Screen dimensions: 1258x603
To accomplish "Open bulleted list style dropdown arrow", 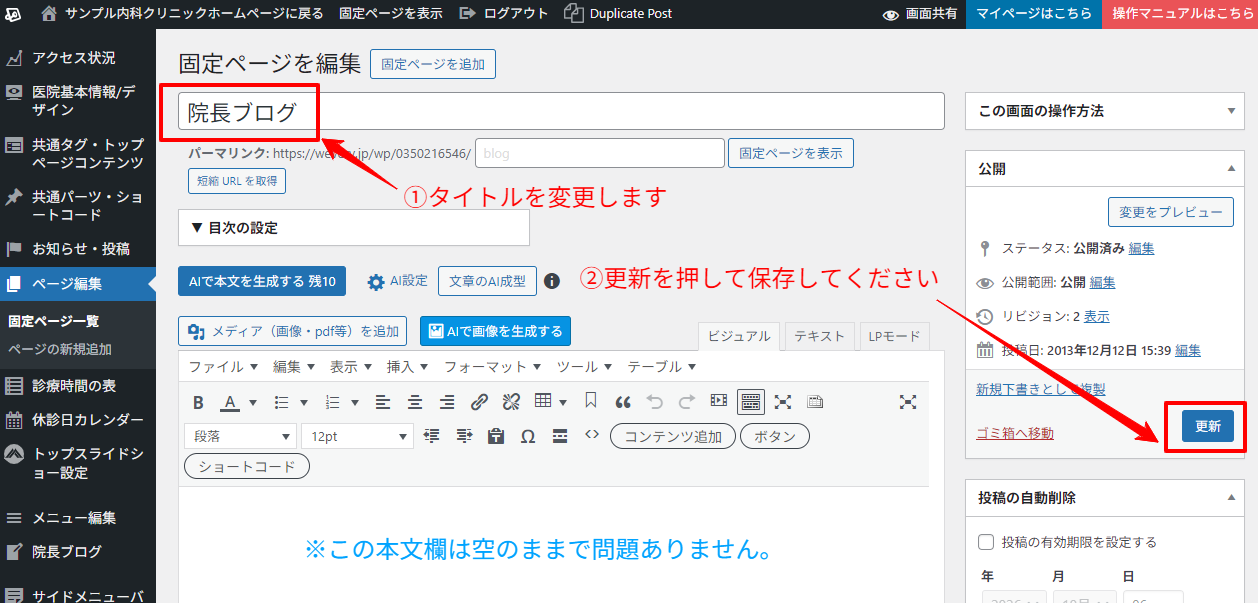I will (x=305, y=403).
